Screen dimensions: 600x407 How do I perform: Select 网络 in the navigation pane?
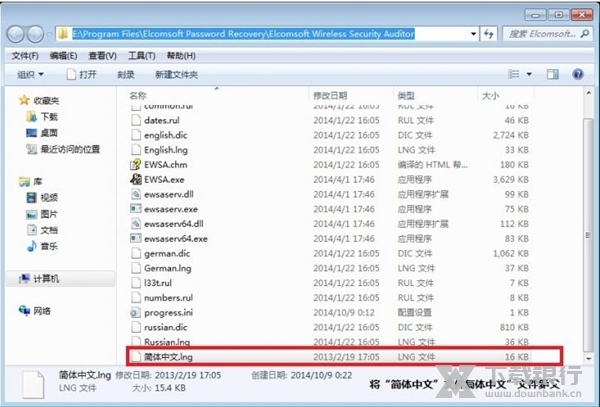tap(42, 311)
